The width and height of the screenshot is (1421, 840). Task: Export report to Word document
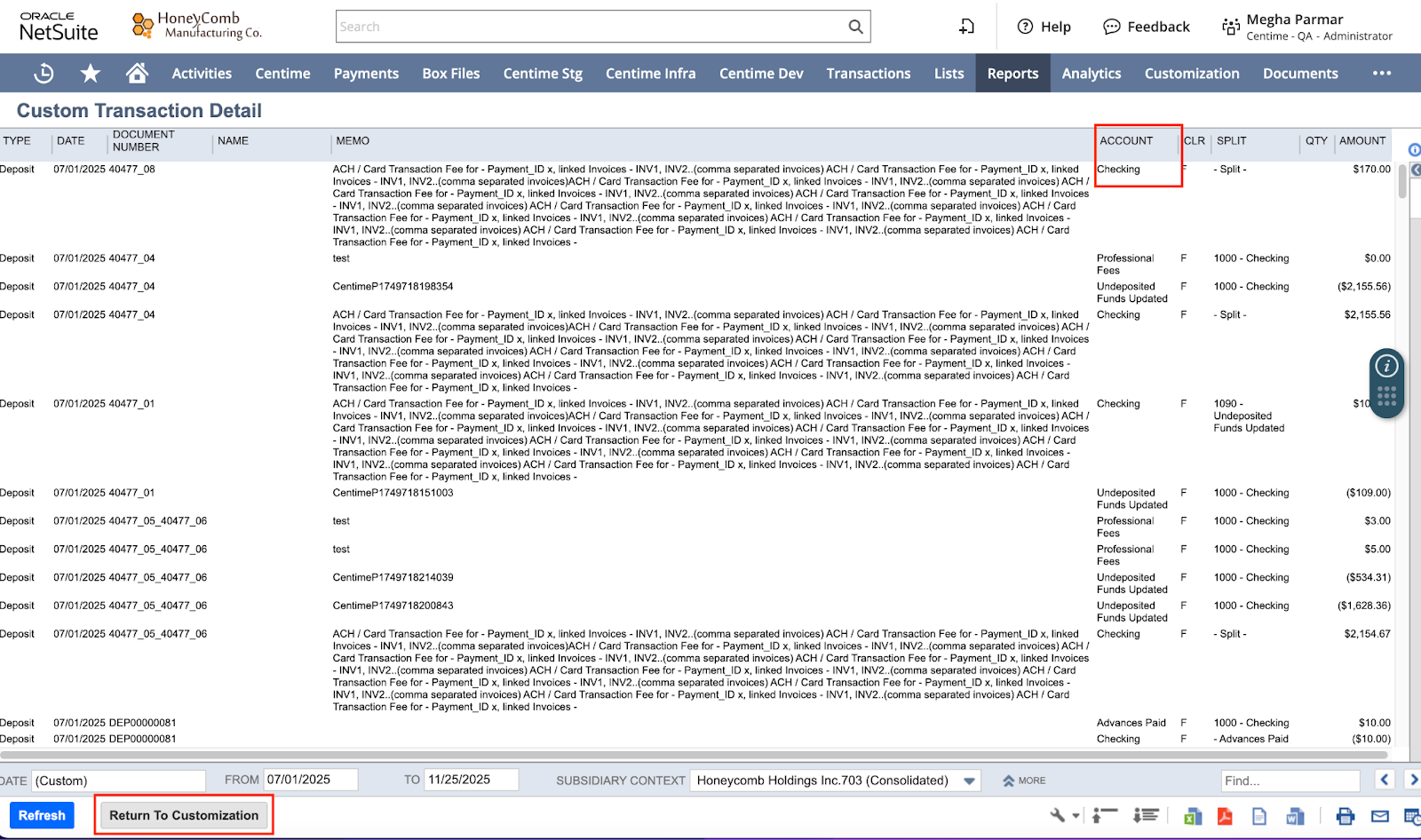coord(1294,816)
